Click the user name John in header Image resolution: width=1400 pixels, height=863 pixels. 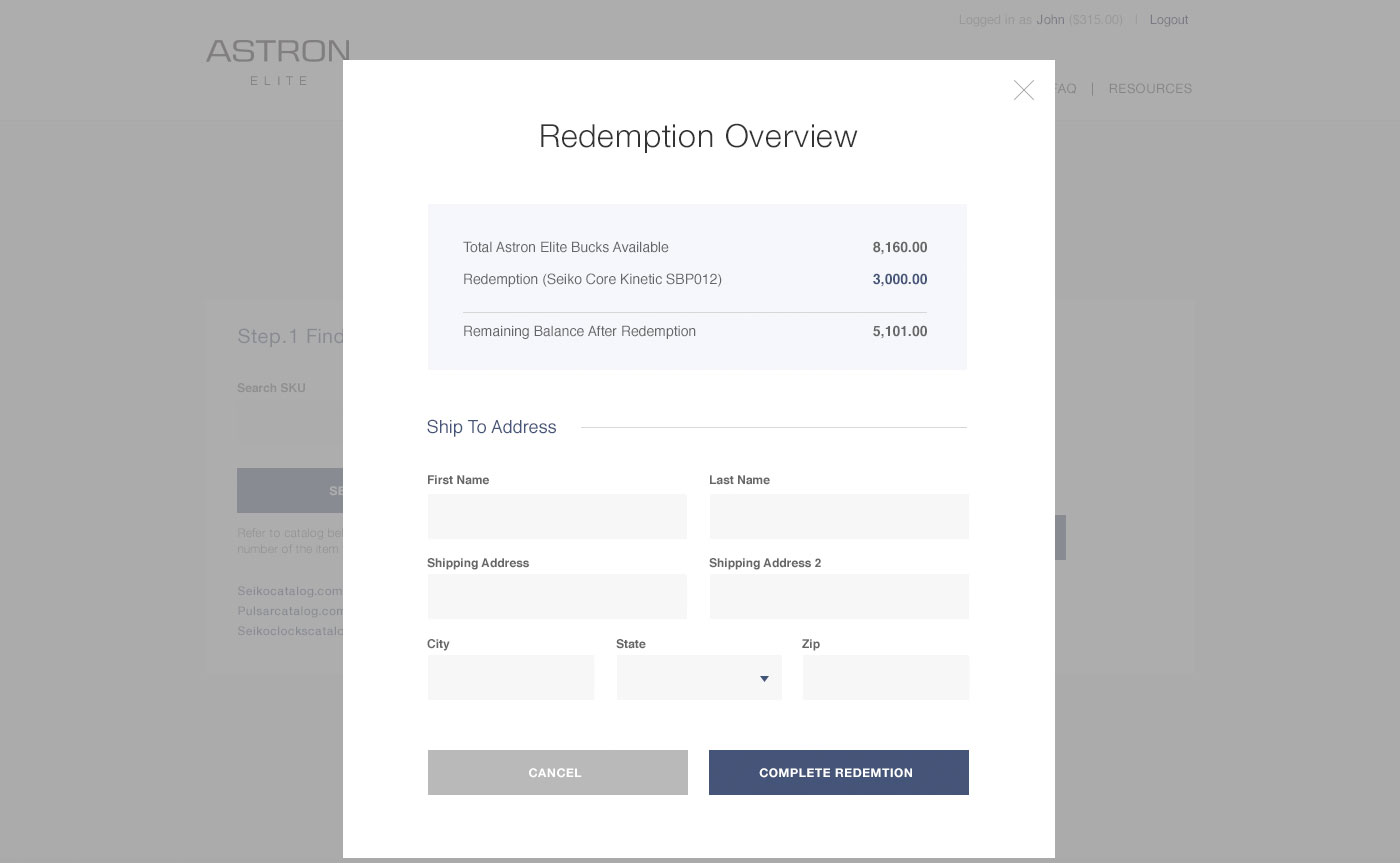pyautogui.click(x=1050, y=20)
